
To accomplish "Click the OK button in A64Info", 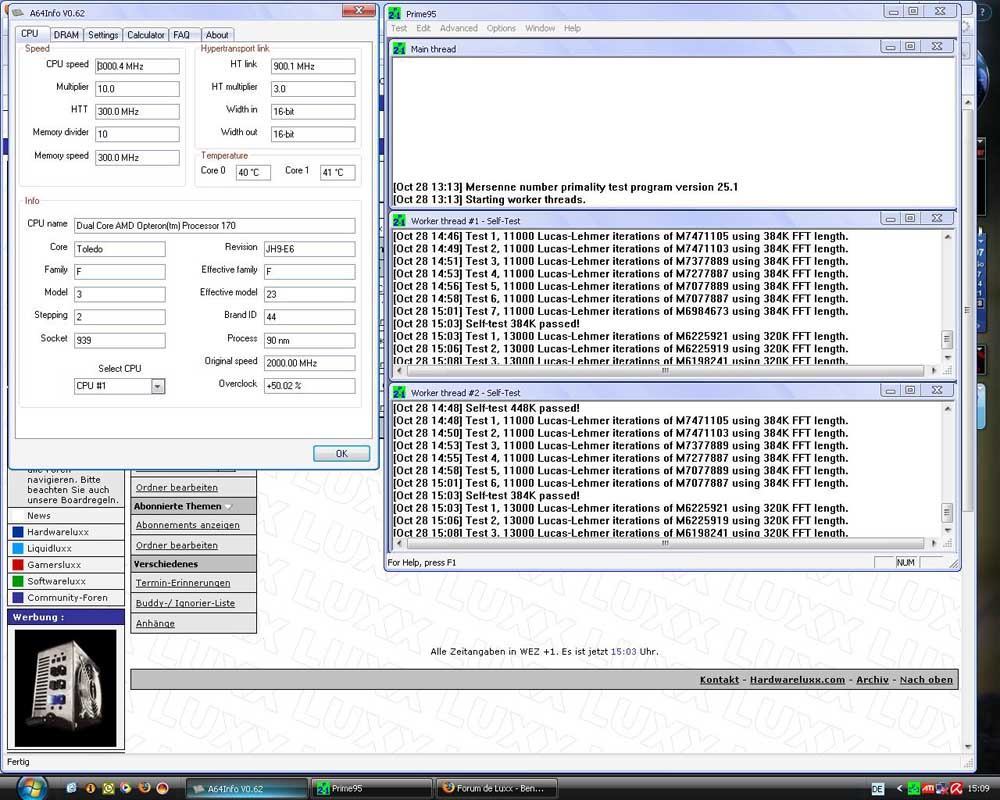I will pos(342,454).
